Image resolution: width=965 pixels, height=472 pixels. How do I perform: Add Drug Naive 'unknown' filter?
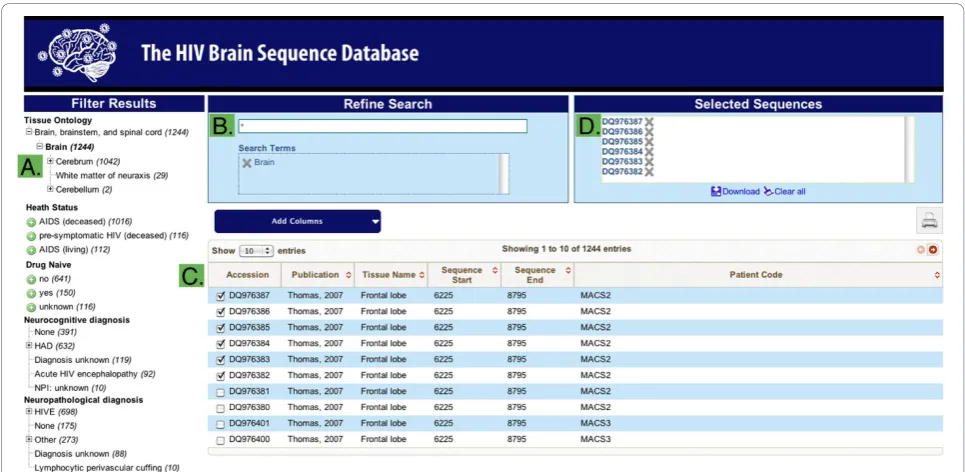pos(31,307)
